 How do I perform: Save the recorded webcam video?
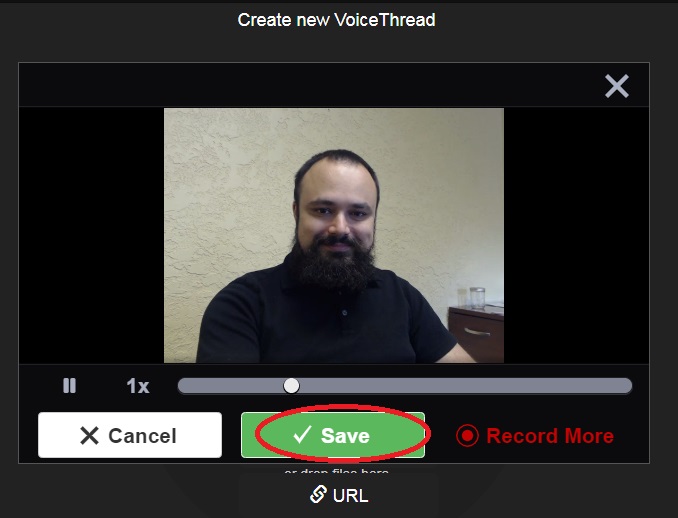pyautogui.click(x=333, y=435)
